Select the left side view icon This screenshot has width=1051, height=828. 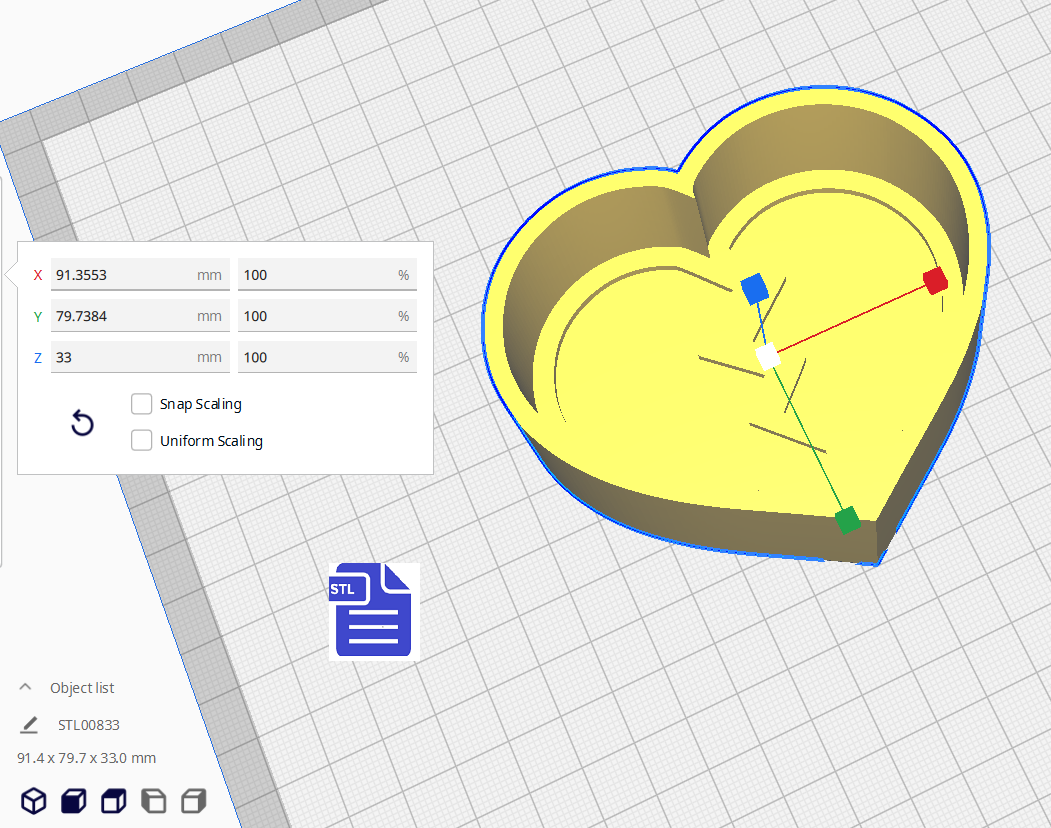point(153,800)
